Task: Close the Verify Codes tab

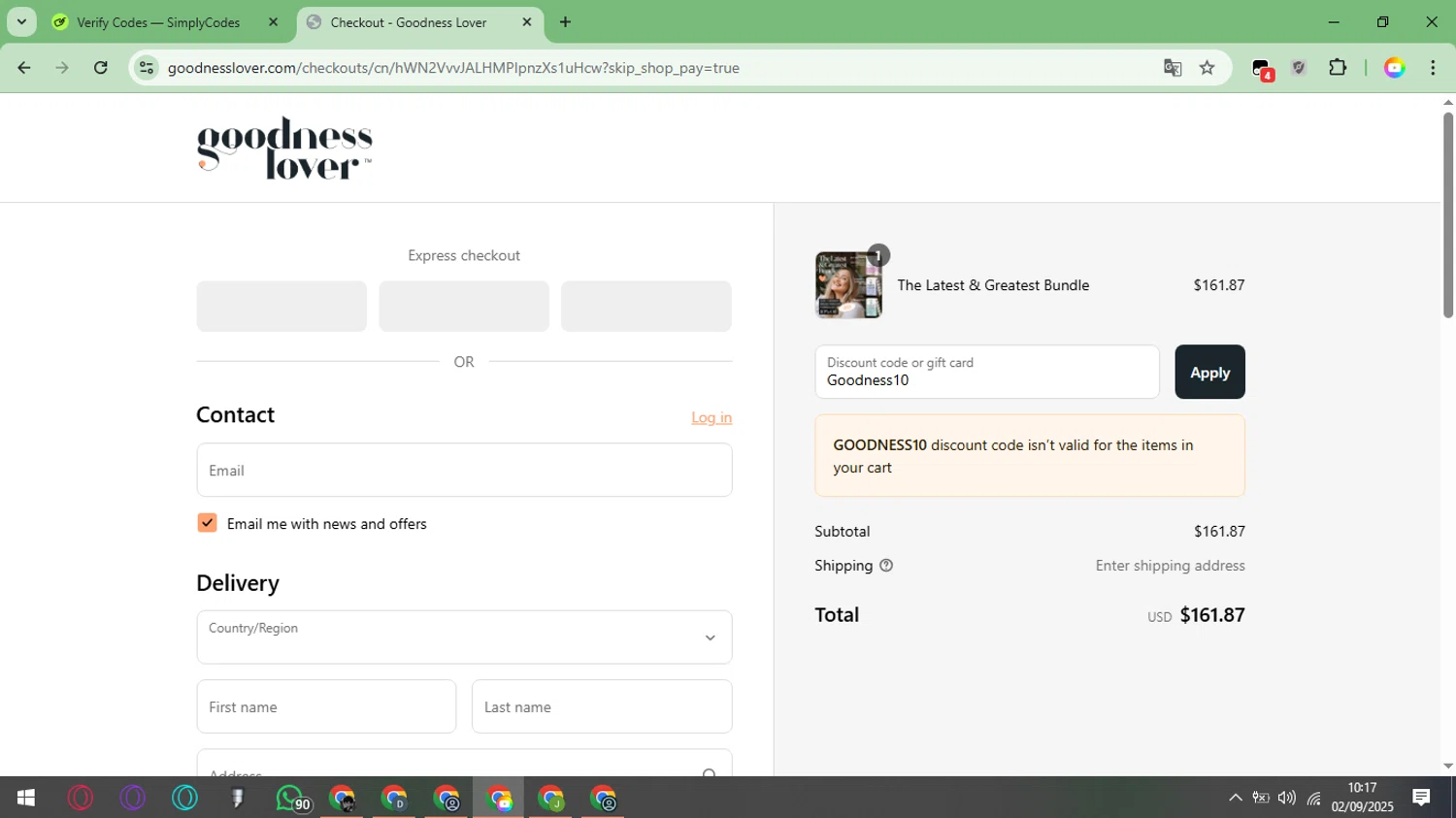Action: pos(273,22)
